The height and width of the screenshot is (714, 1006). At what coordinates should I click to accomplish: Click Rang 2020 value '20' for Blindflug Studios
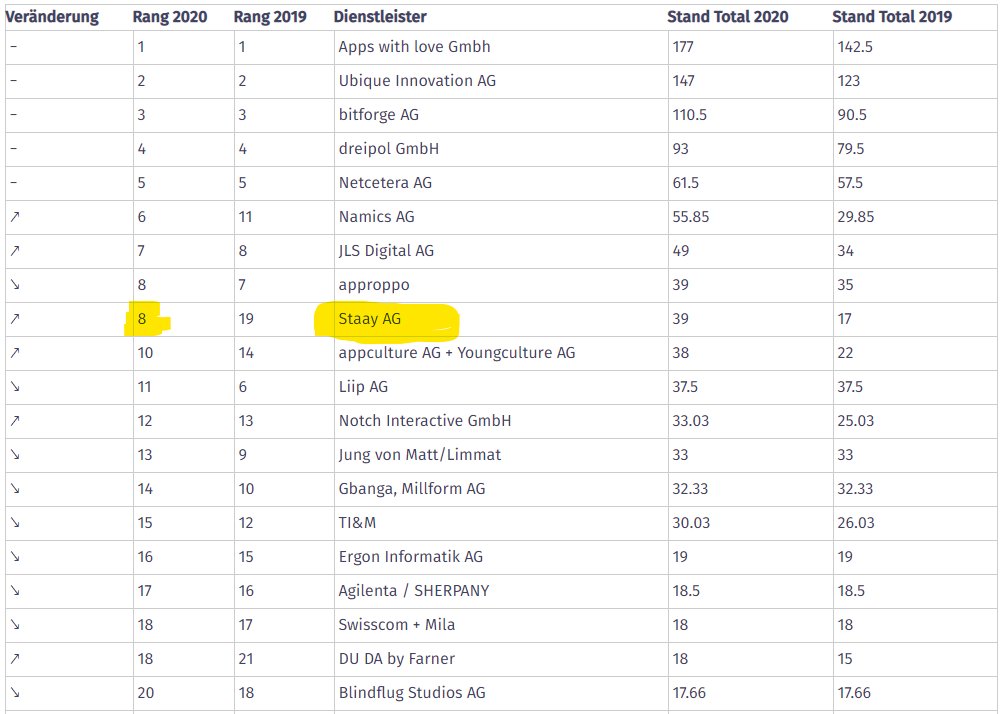[146, 693]
